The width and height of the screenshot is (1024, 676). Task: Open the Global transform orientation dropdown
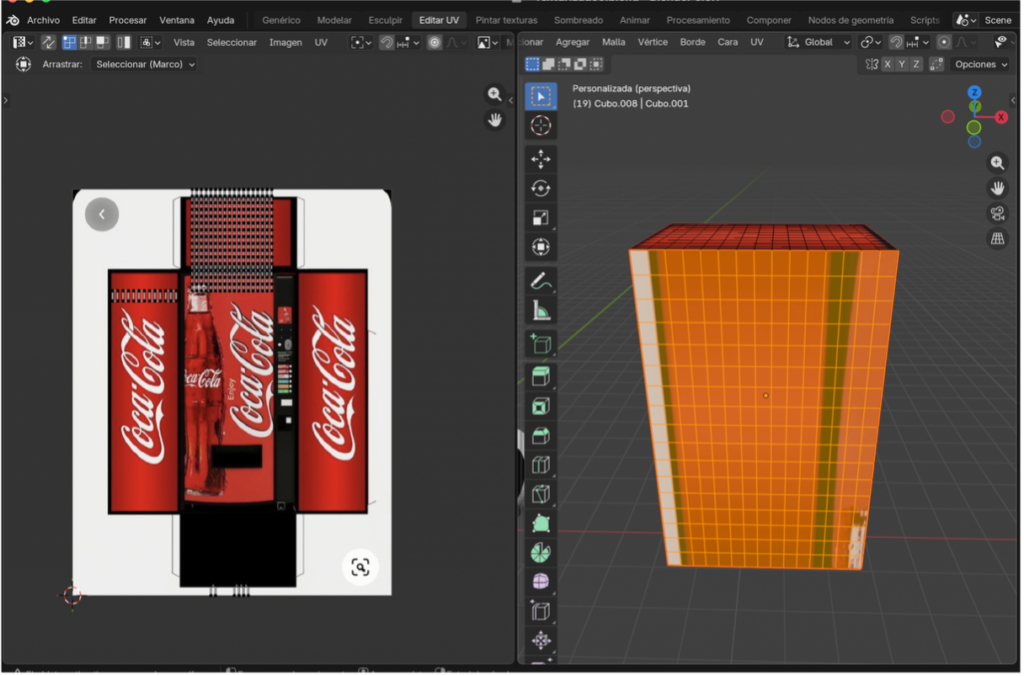coord(818,42)
